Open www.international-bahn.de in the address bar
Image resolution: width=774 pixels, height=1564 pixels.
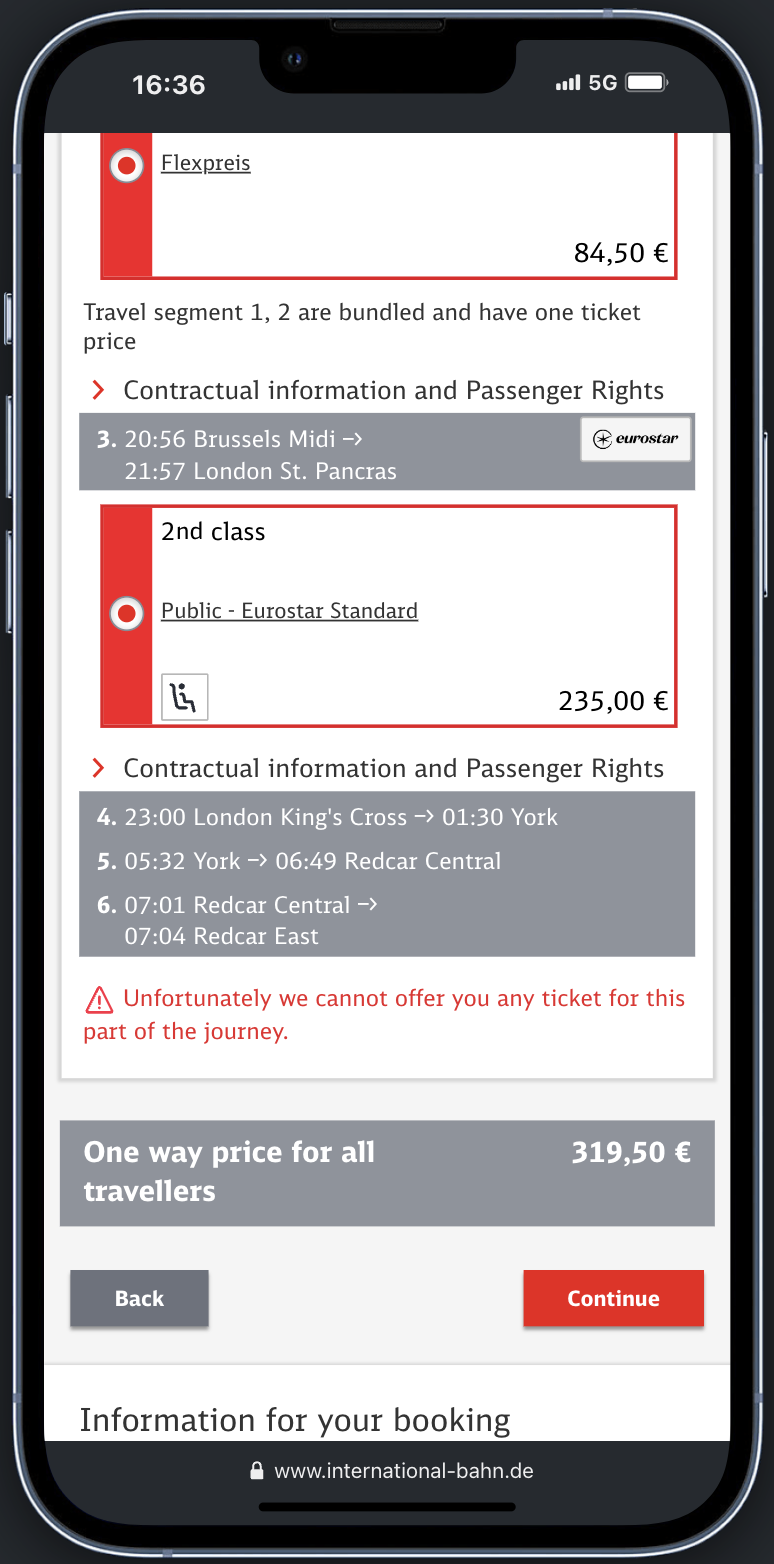[410, 1470]
